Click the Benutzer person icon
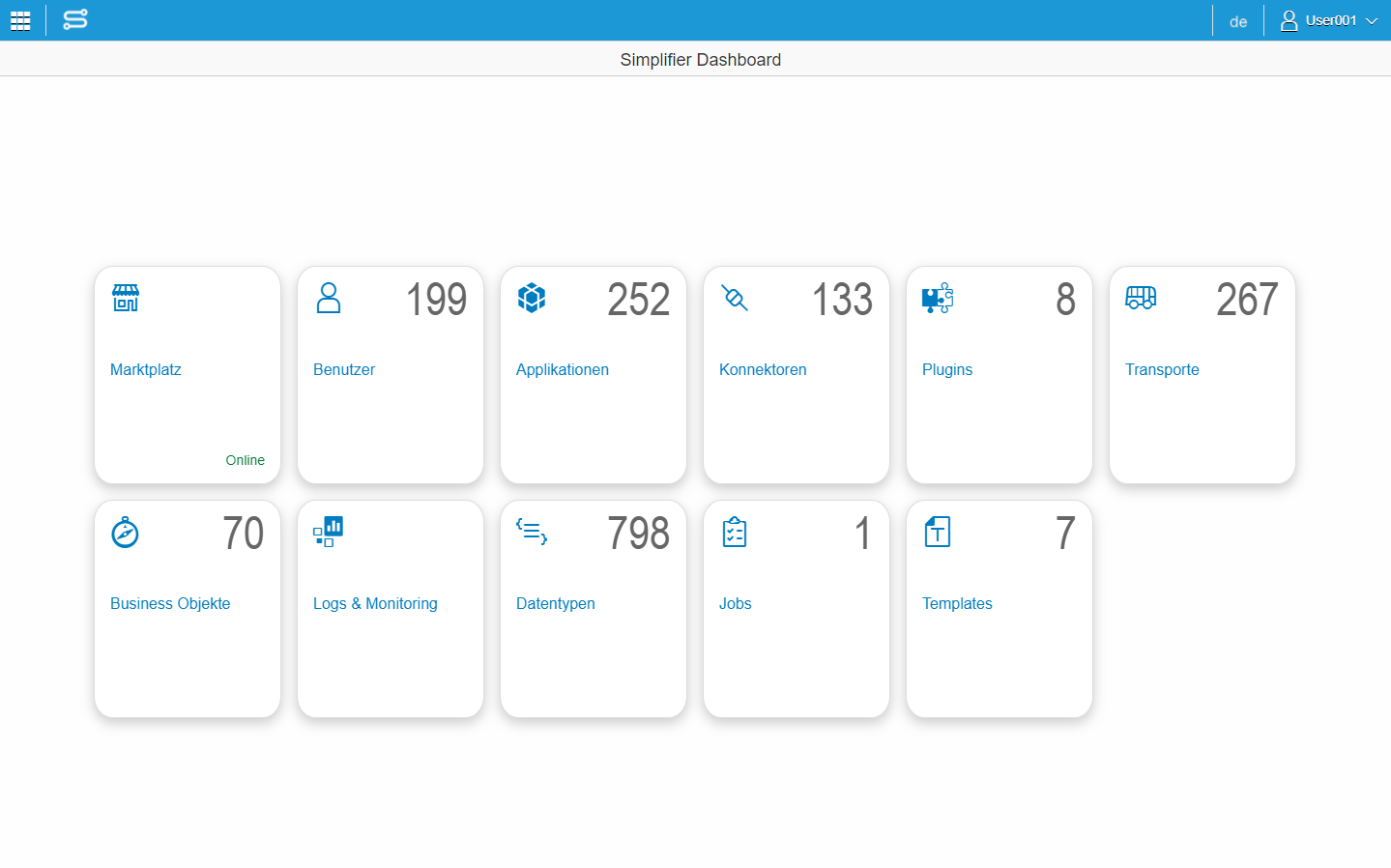1391x868 pixels. point(329,298)
